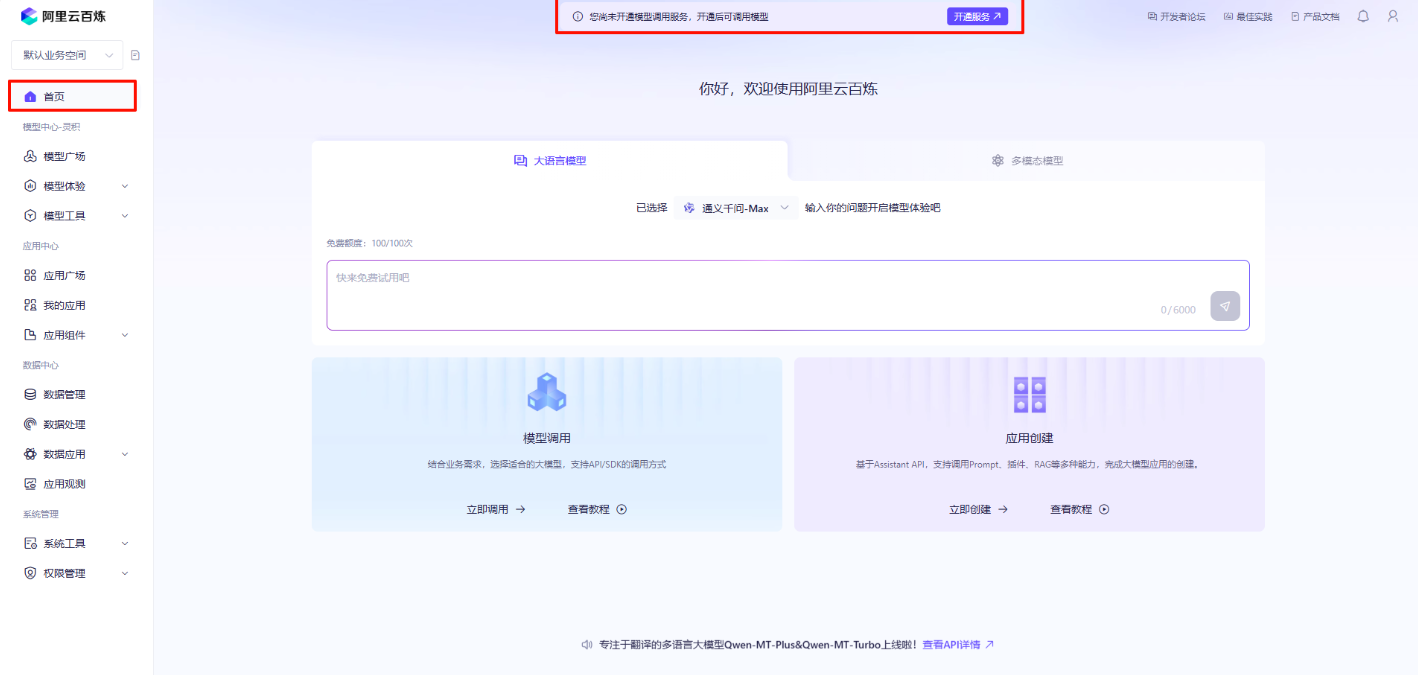Click the 系统工具 sidebar icon
Image resolution: width=1418 pixels, height=675 pixels.
30,543
